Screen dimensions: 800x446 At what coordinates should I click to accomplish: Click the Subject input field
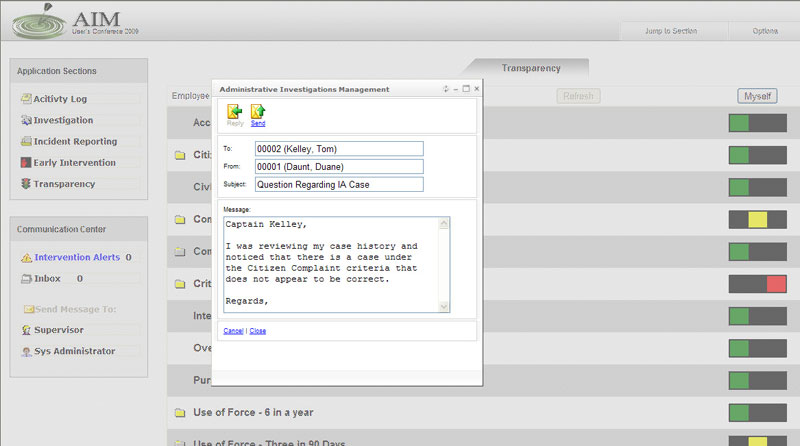pyautogui.click(x=339, y=184)
